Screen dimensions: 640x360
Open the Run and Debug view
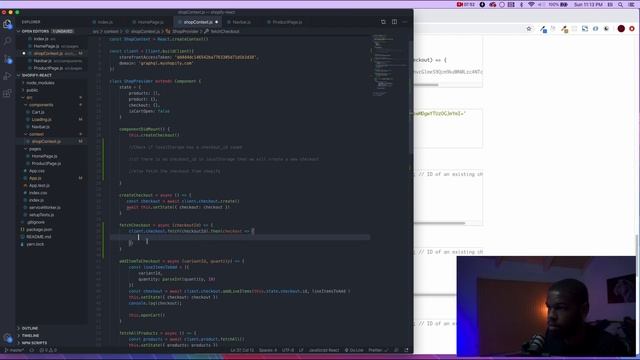tap(7, 76)
